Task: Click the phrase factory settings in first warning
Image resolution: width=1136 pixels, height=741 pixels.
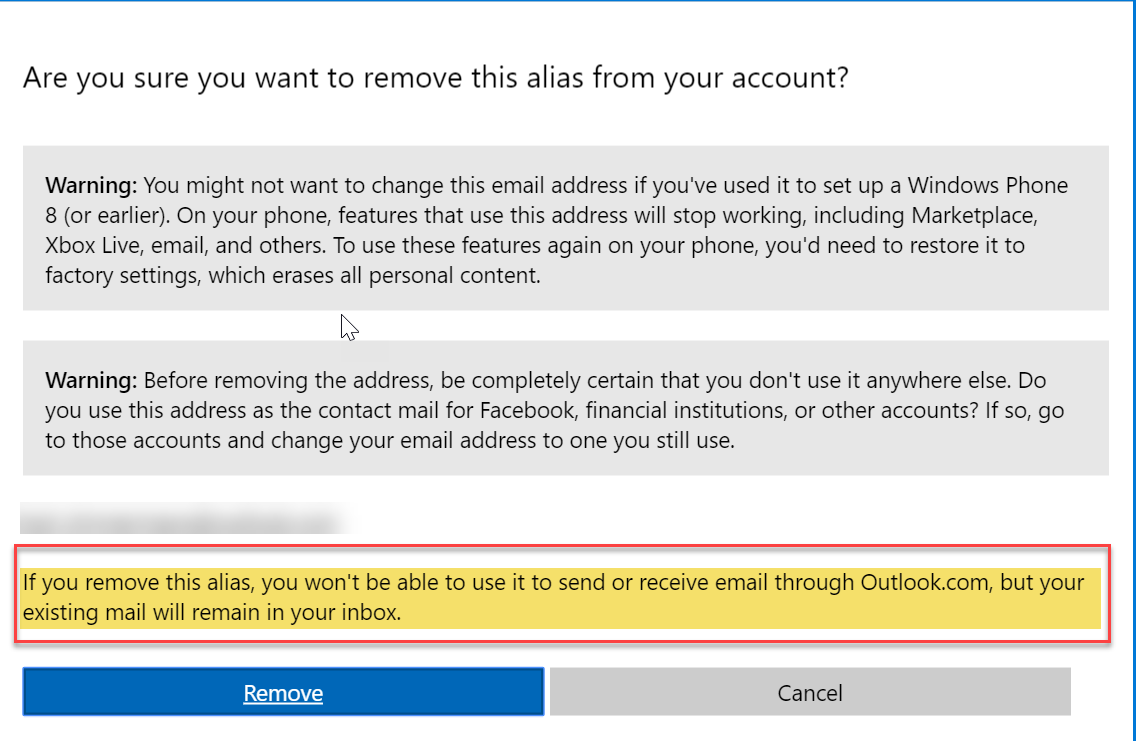Action: pos(122,275)
